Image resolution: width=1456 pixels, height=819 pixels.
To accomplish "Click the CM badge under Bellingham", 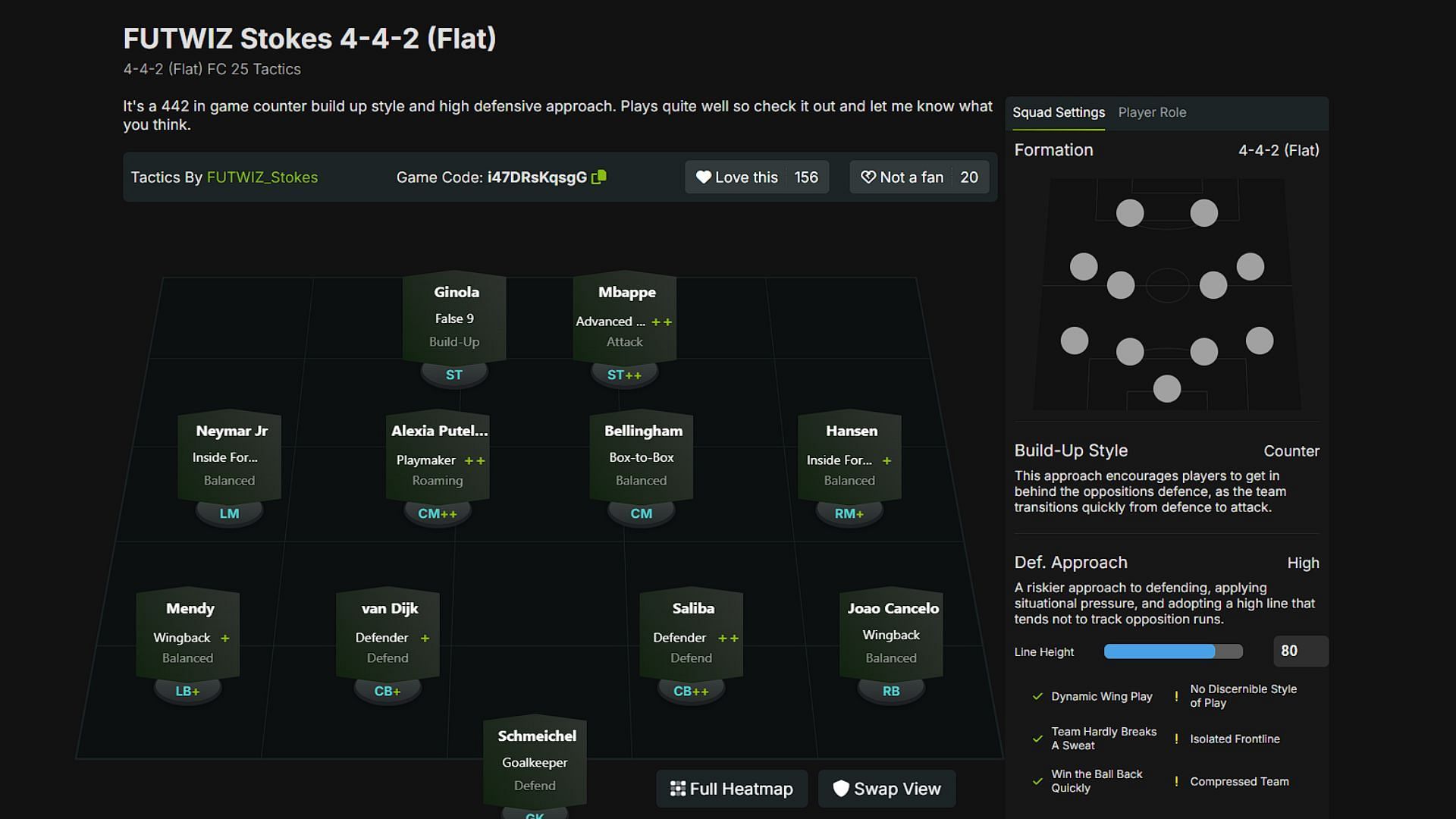I will pos(642,513).
